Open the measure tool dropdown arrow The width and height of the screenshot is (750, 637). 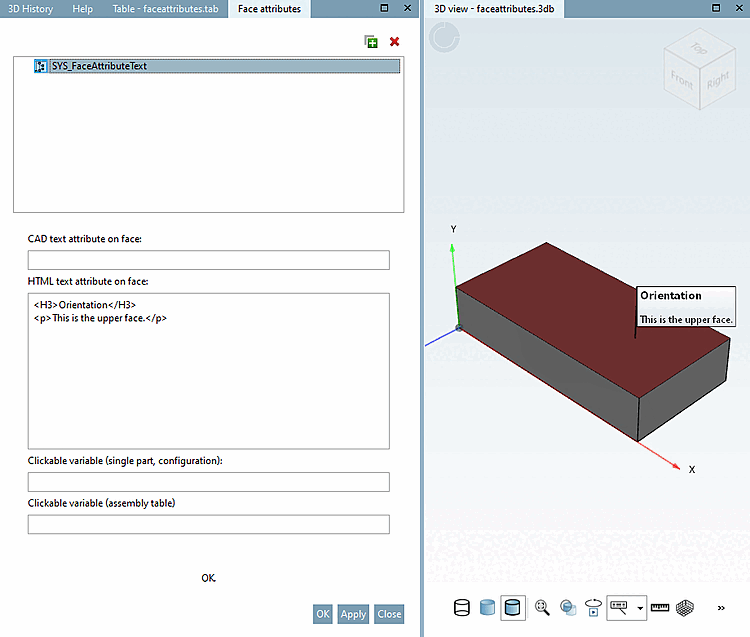[640, 608]
